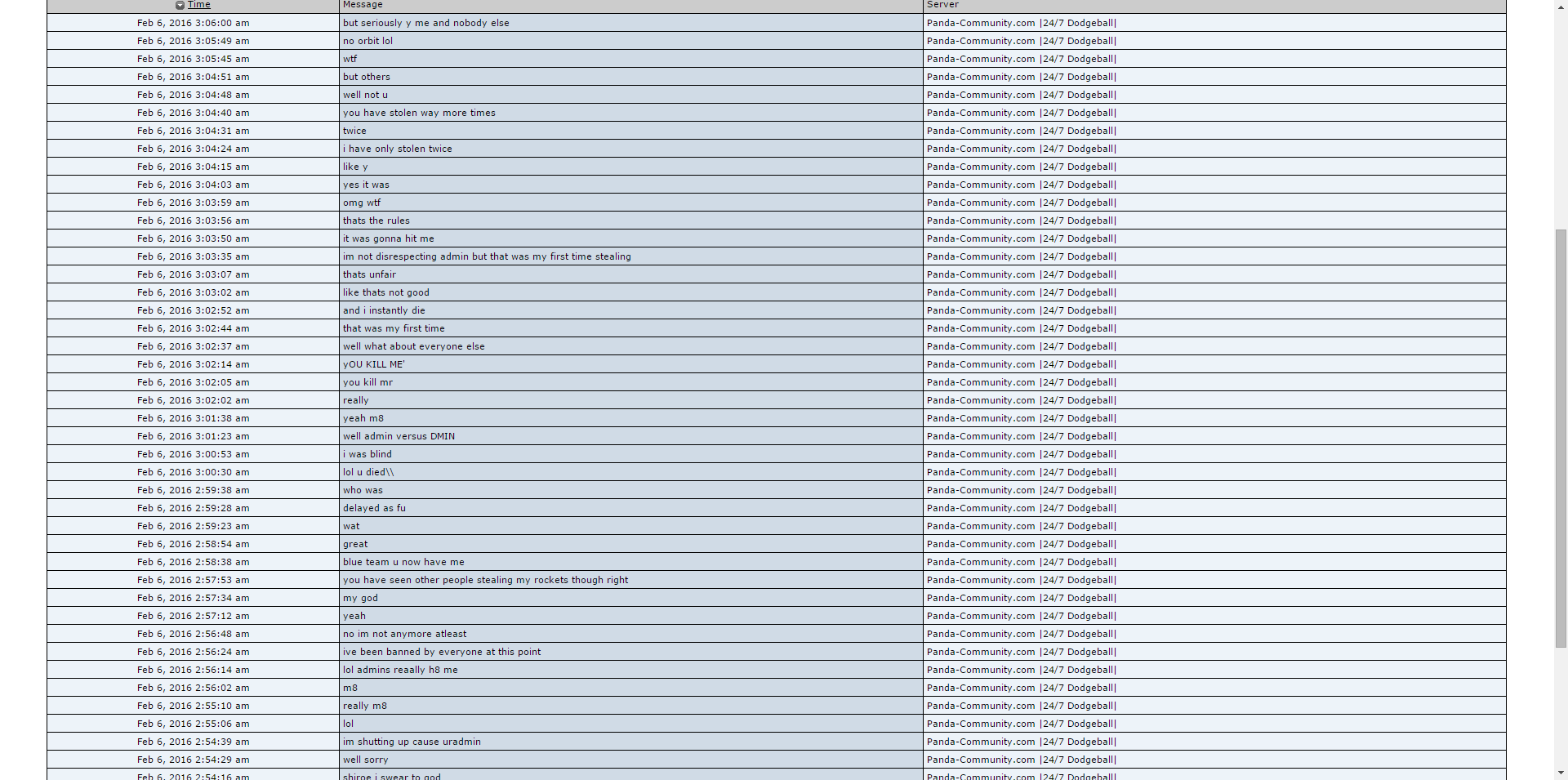The width and height of the screenshot is (1568, 780).
Task: Select the 'well admin versus DMIN' message
Action: (399, 436)
